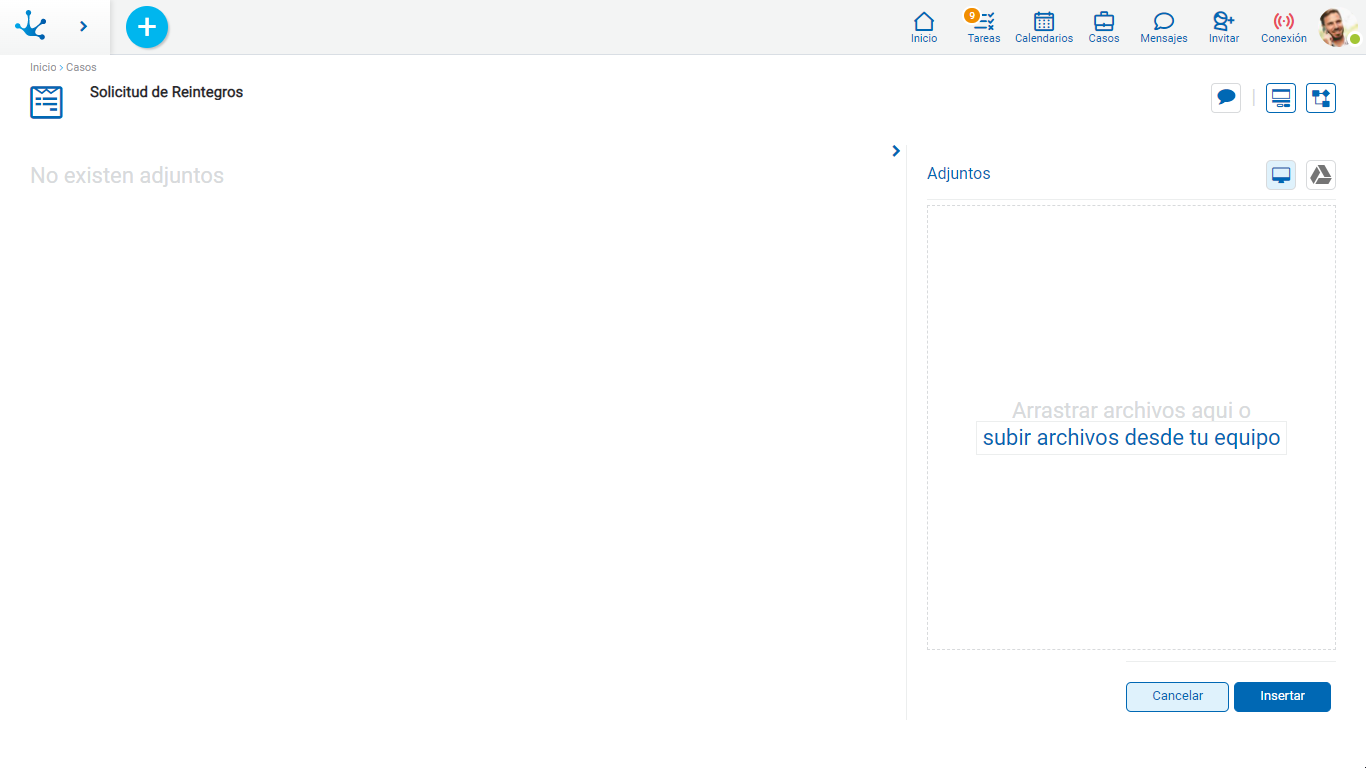Expand the side menu chevron

[x=83, y=26]
